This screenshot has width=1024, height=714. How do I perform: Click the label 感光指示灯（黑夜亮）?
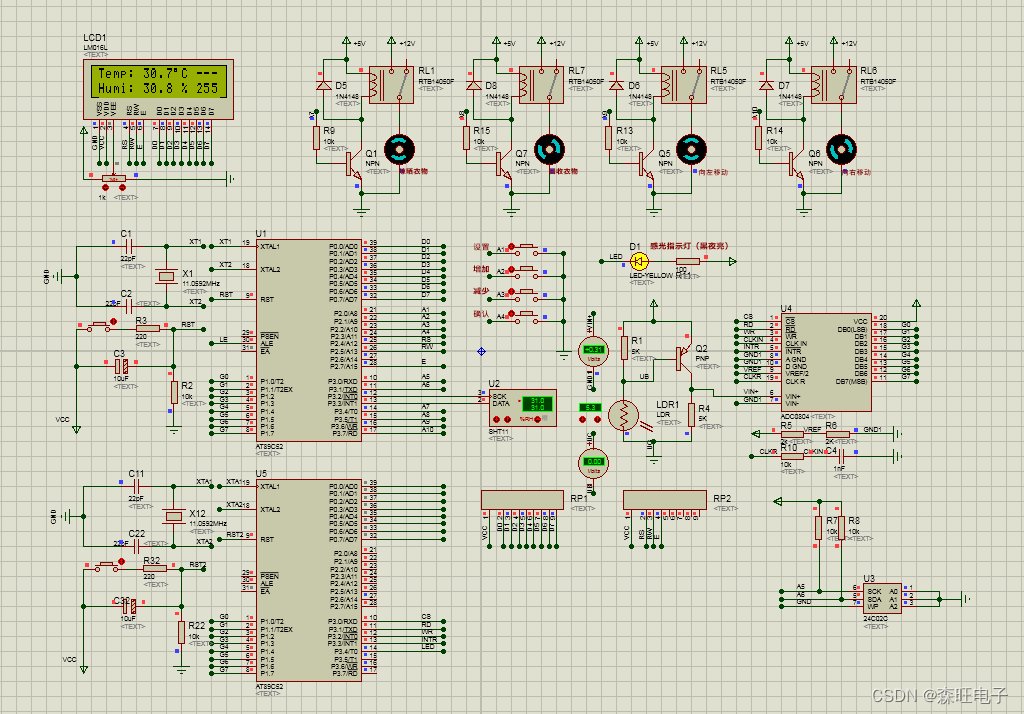[x=688, y=246]
